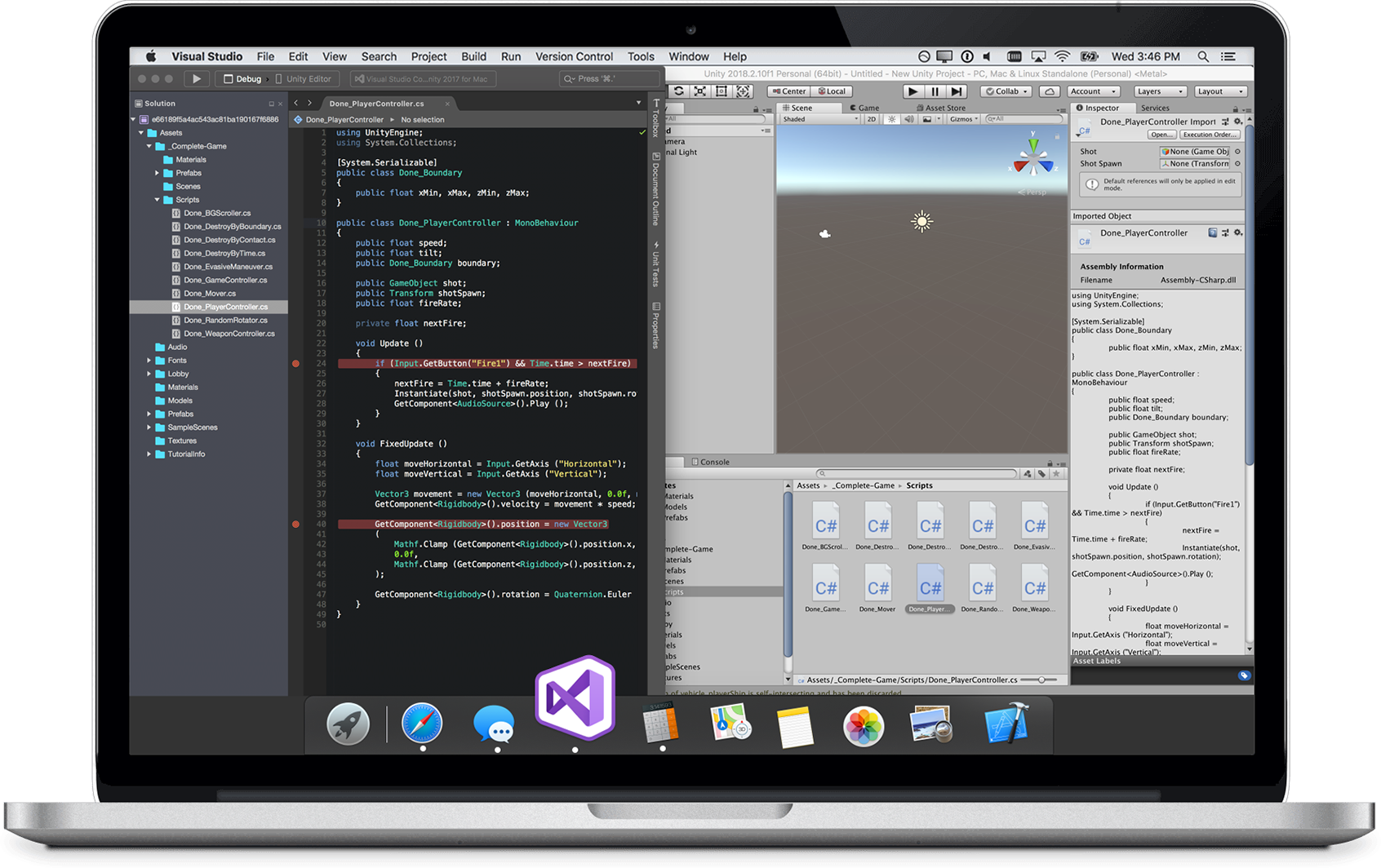Viewport: 1381px width, 868px height.
Task: Open Unity cloud services icon
Action: click(1050, 91)
